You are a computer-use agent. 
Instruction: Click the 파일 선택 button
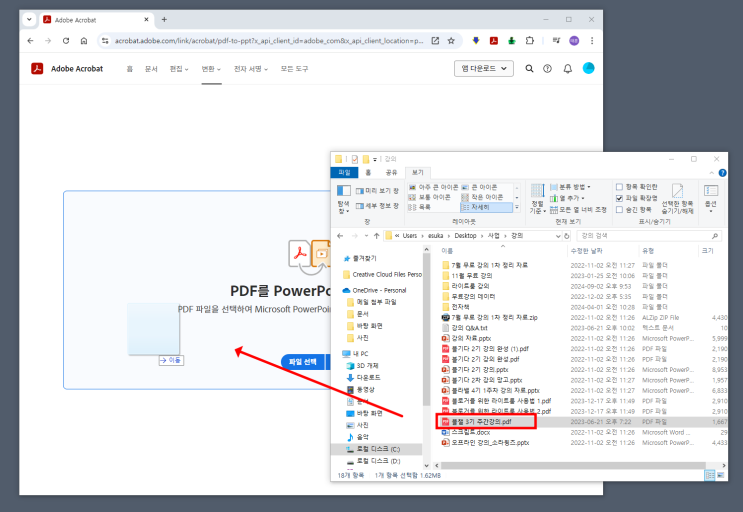303,361
